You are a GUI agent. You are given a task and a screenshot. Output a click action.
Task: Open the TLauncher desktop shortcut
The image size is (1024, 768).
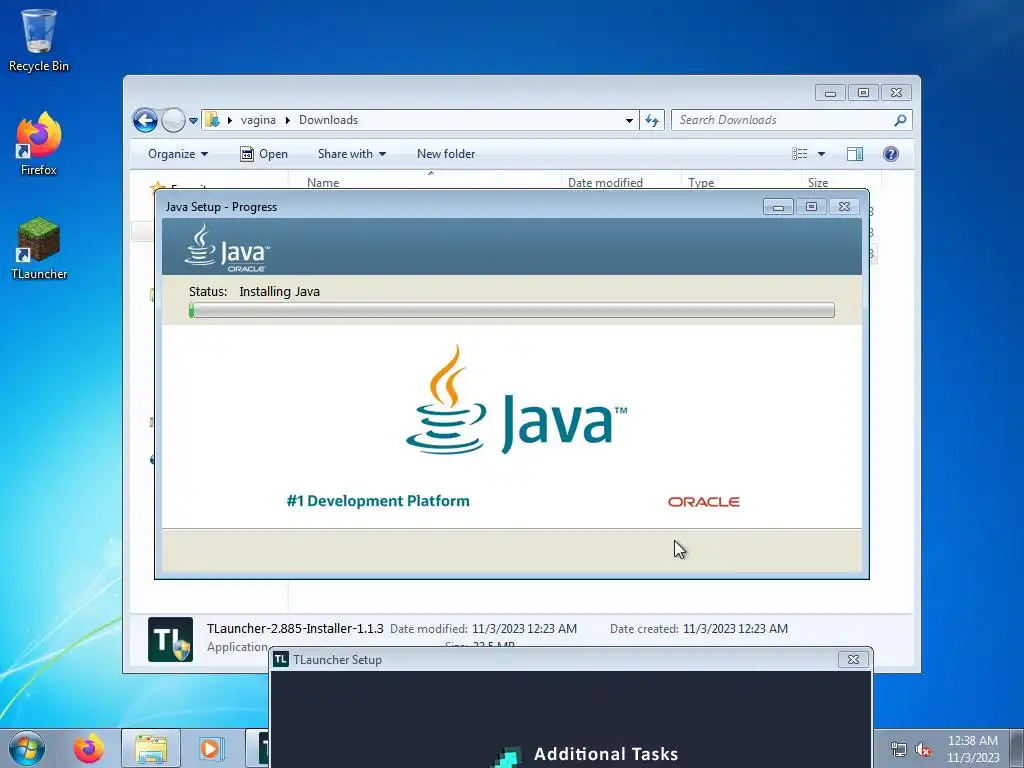(39, 249)
